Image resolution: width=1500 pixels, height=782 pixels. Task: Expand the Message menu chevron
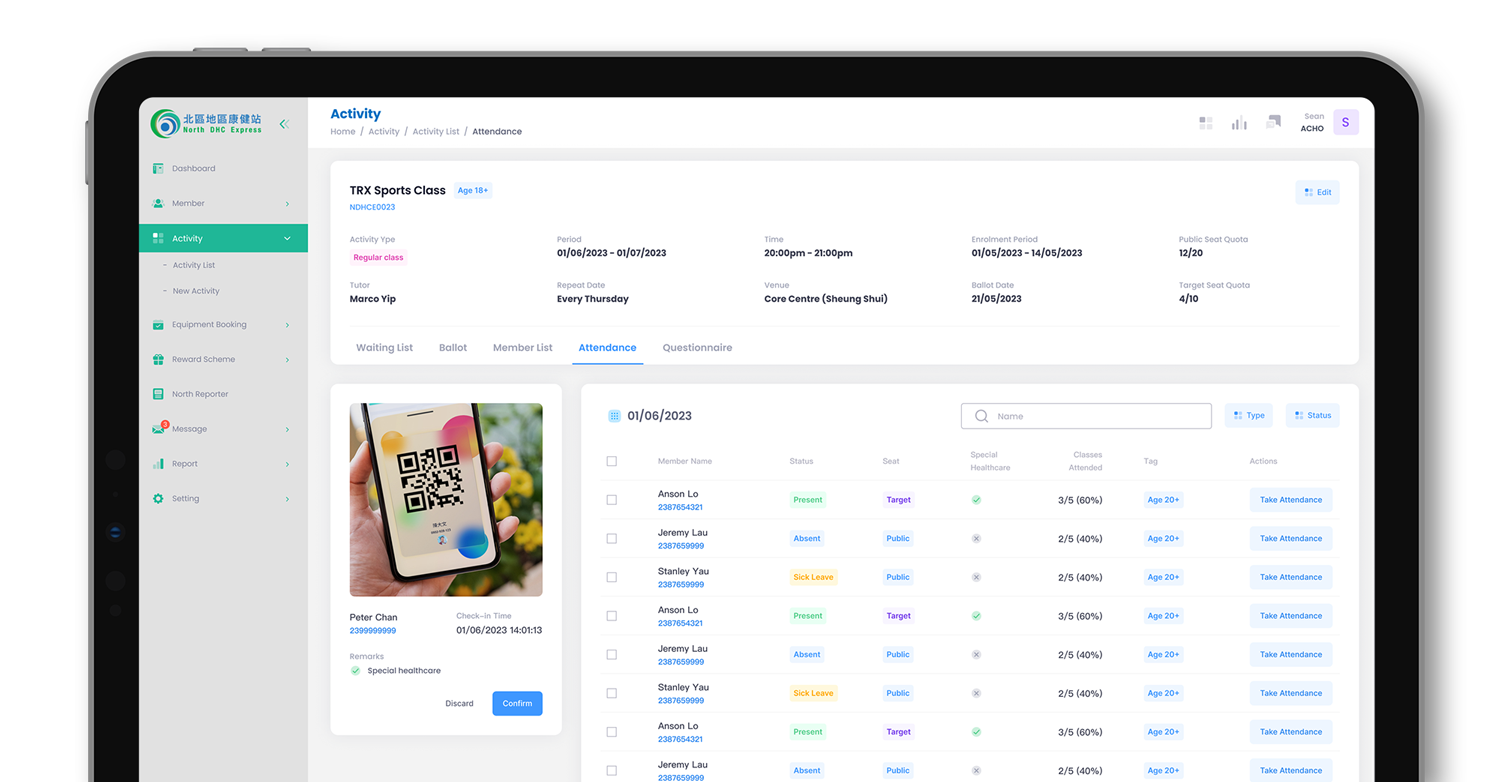[x=287, y=429]
